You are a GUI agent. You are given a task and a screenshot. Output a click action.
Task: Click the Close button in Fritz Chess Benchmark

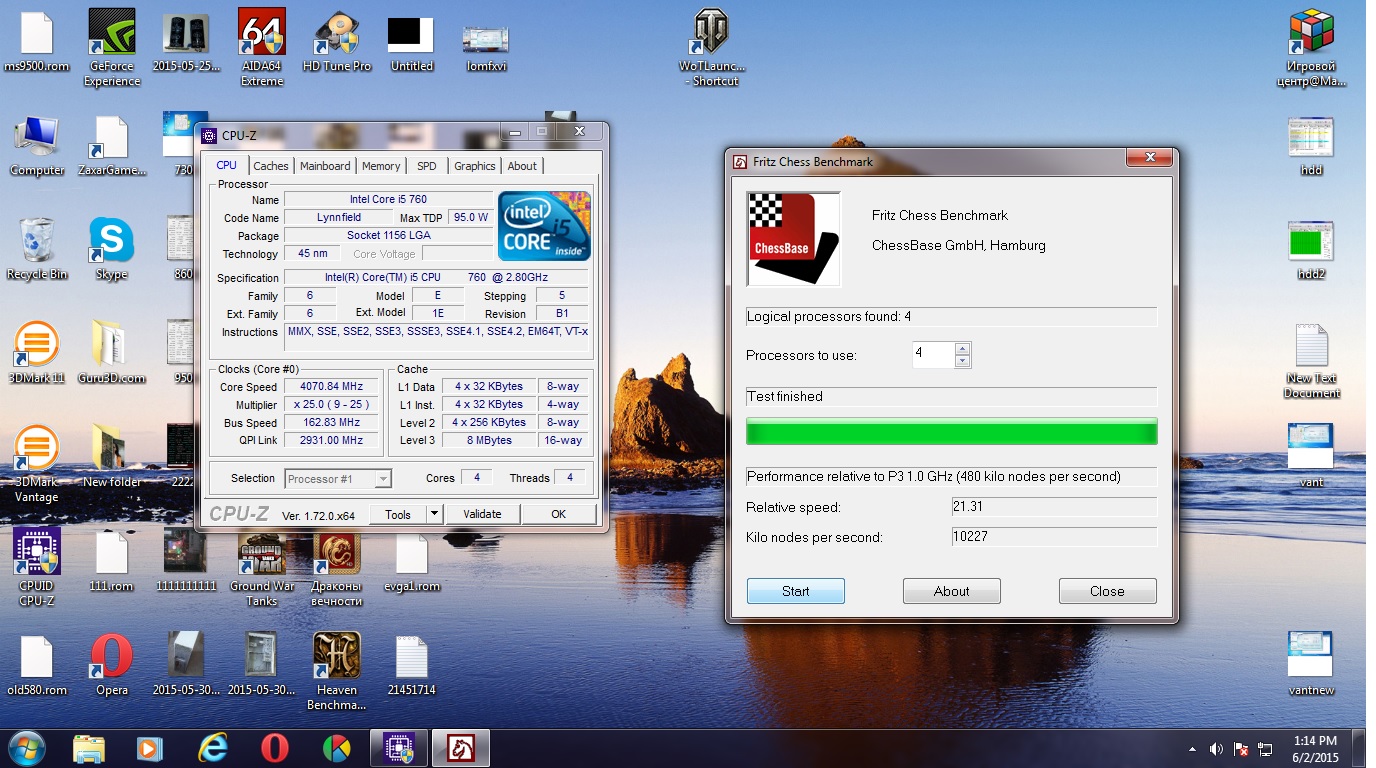coord(1108,591)
